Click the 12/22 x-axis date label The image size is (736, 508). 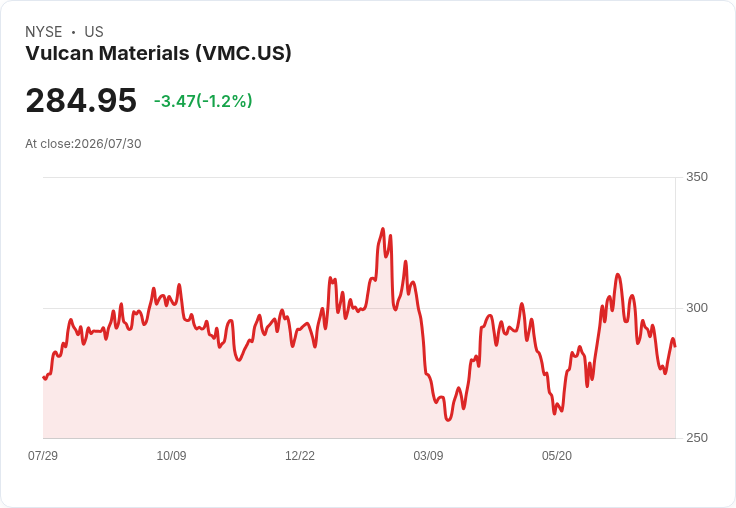pyautogui.click(x=300, y=455)
